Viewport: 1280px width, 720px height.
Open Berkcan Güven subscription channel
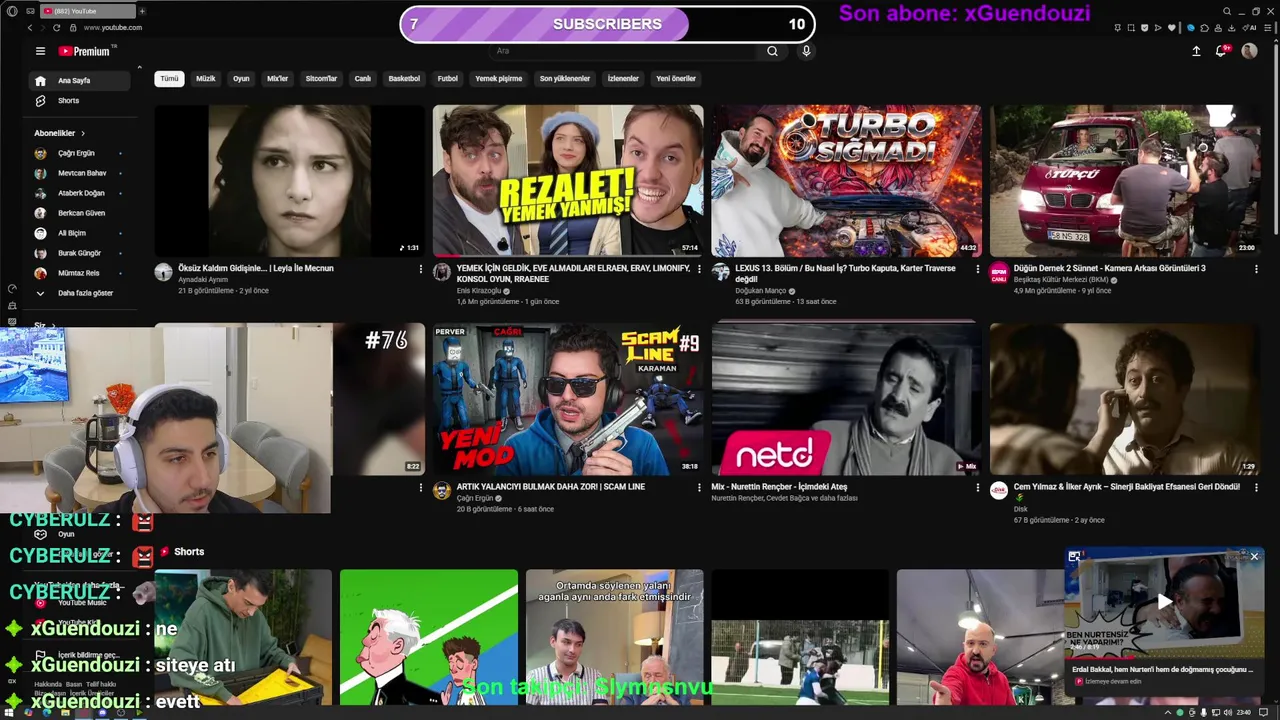point(81,213)
